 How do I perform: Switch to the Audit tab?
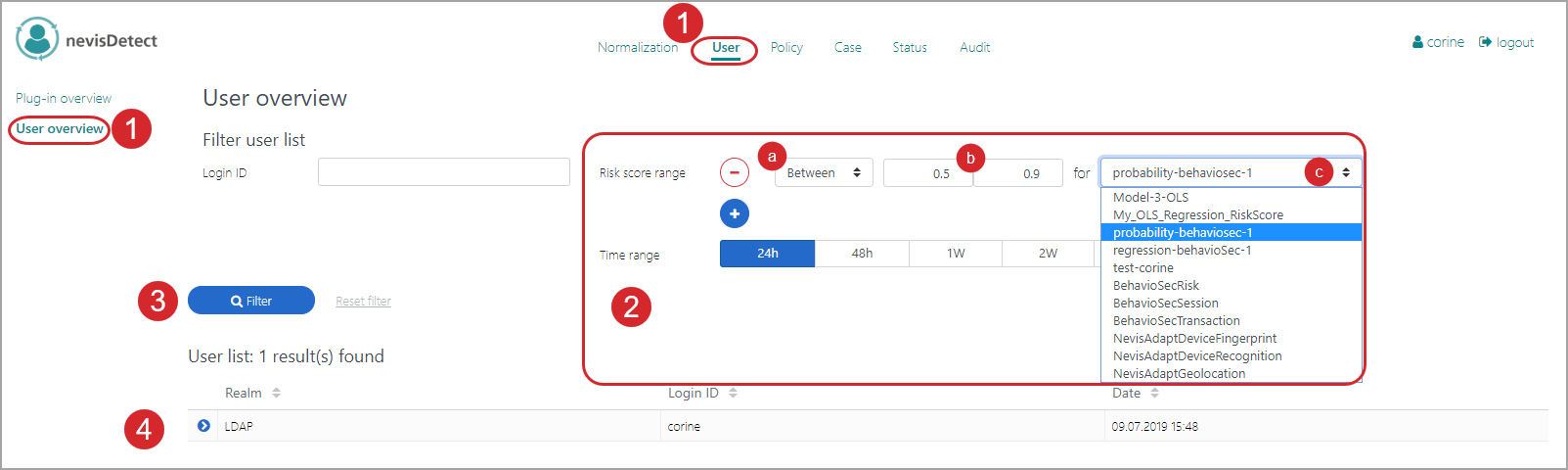(974, 47)
